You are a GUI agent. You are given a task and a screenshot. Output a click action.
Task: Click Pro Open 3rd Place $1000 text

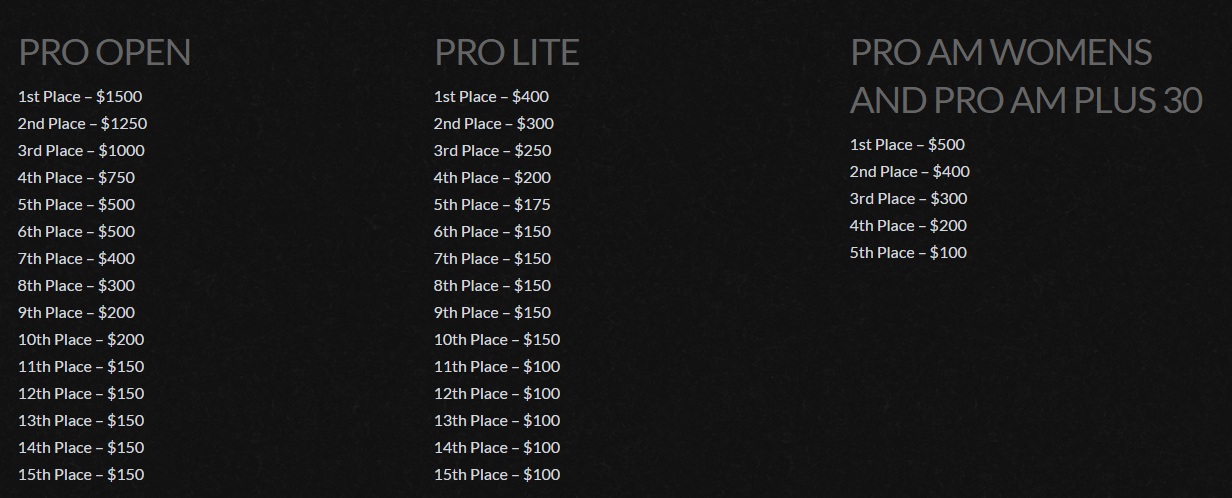point(81,151)
